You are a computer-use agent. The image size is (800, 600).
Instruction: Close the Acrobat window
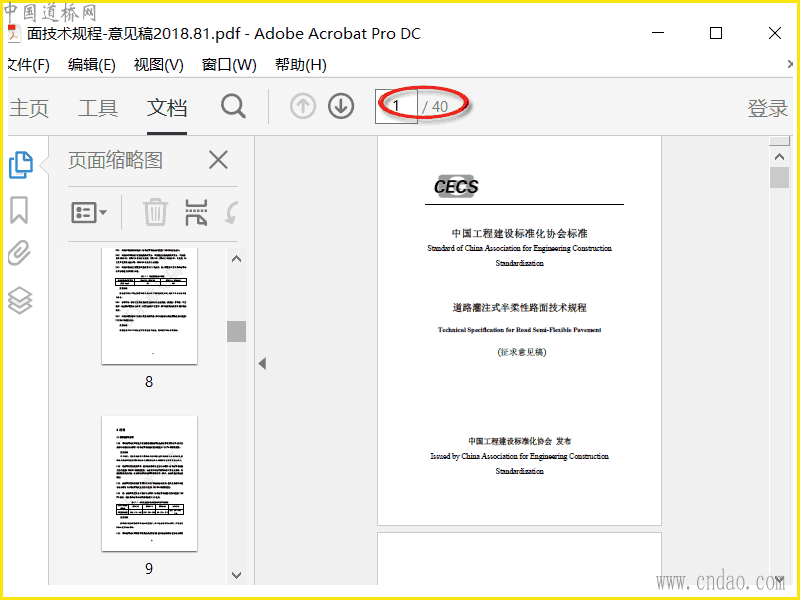[774, 33]
